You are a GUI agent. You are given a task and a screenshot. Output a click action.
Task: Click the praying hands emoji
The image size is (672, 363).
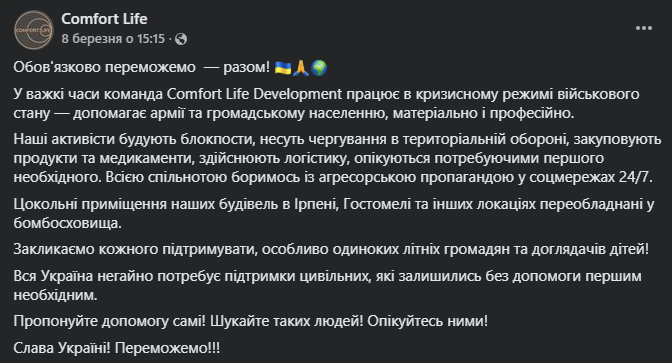[301, 68]
